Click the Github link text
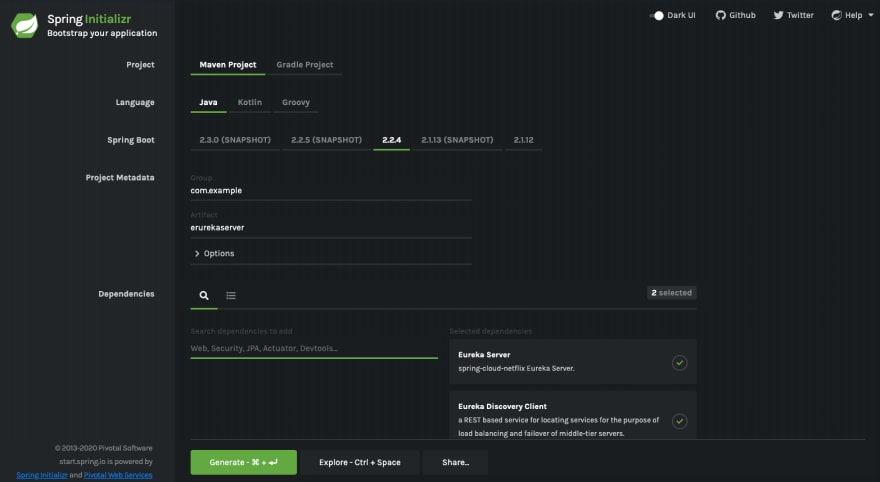Image resolution: width=880 pixels, height=482 pixels. 742,15
